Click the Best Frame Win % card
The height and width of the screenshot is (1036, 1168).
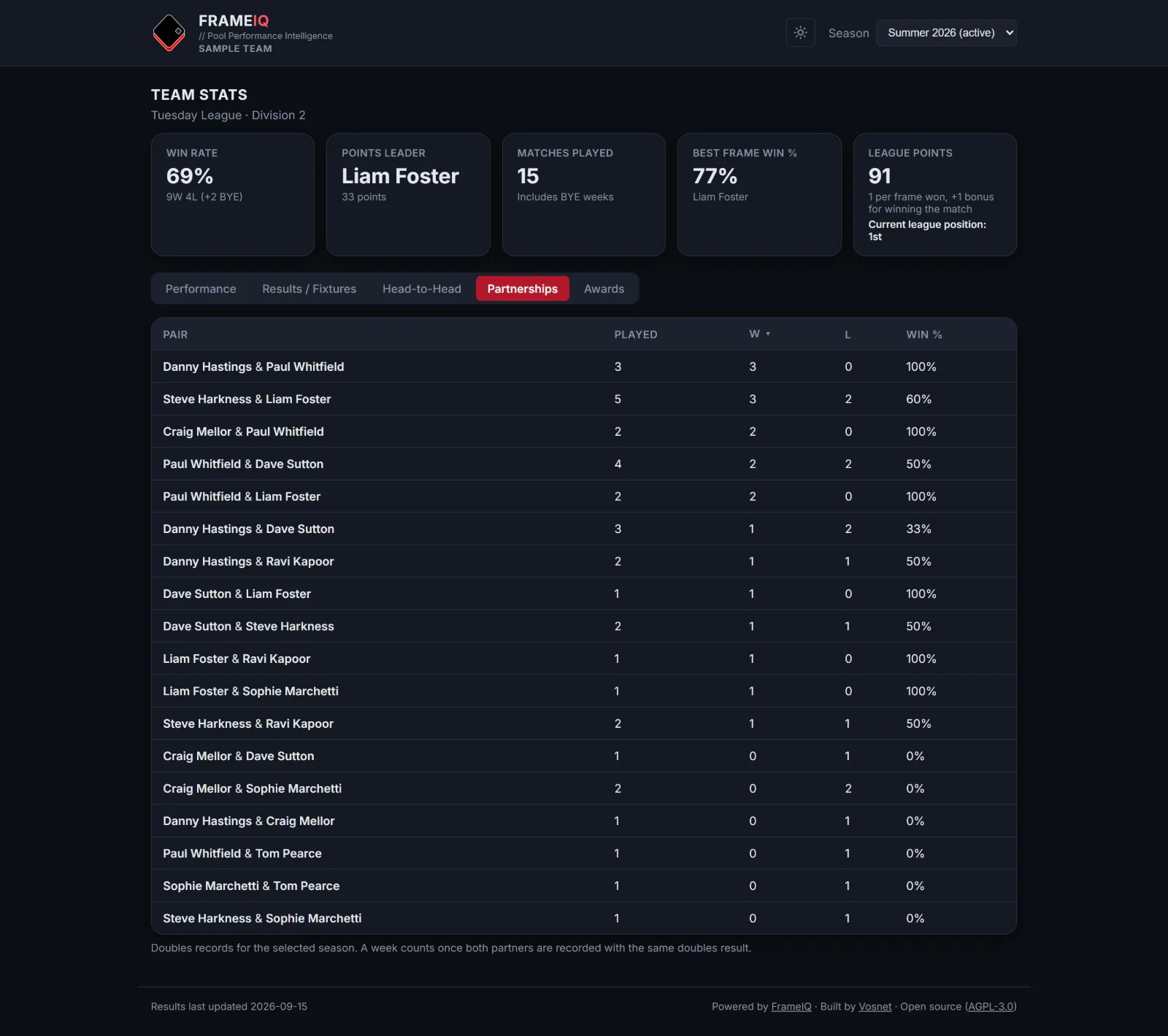click(x=759, y=194)
